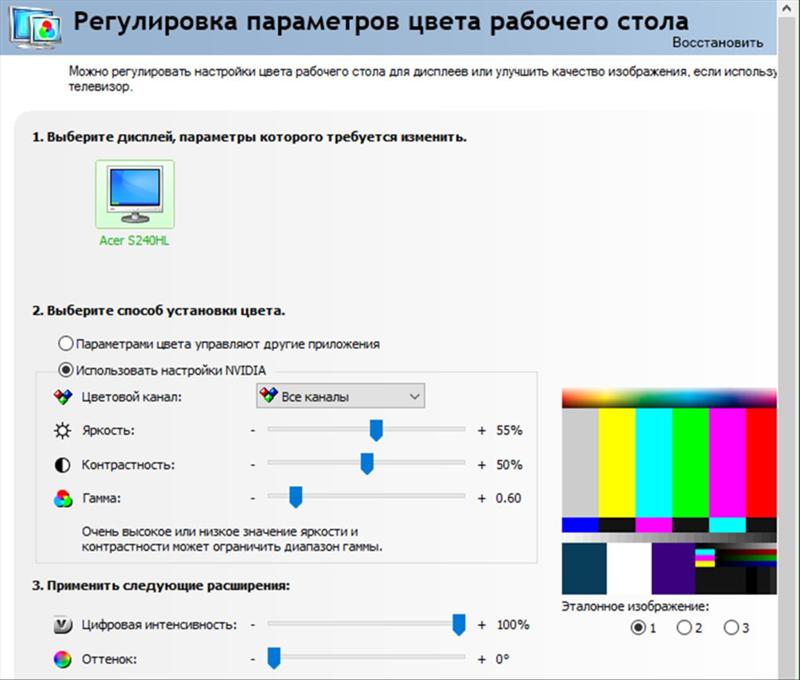Click the Гамма slider handle
Viewport: 800px width, 680px height.
(295, 497)
